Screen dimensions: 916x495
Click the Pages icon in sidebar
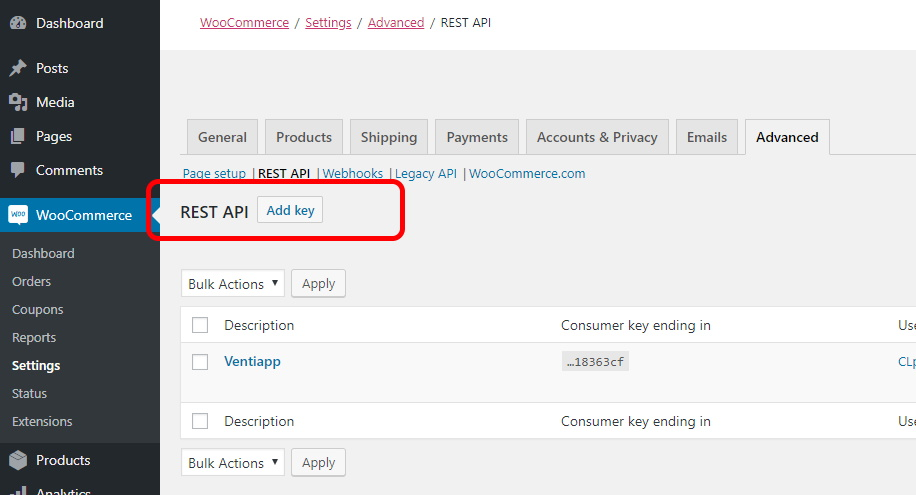click(x=18, y=136)
